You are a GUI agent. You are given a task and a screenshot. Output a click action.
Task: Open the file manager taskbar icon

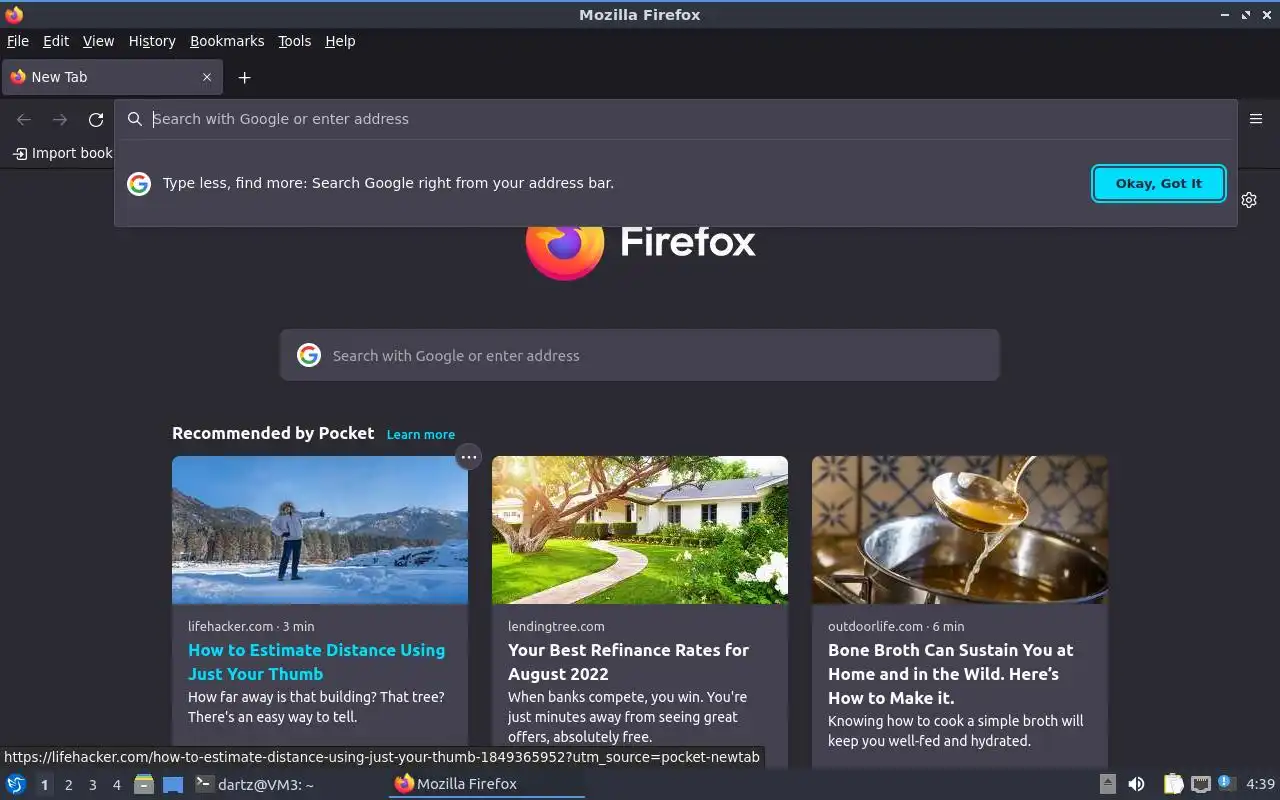[144, 785]
